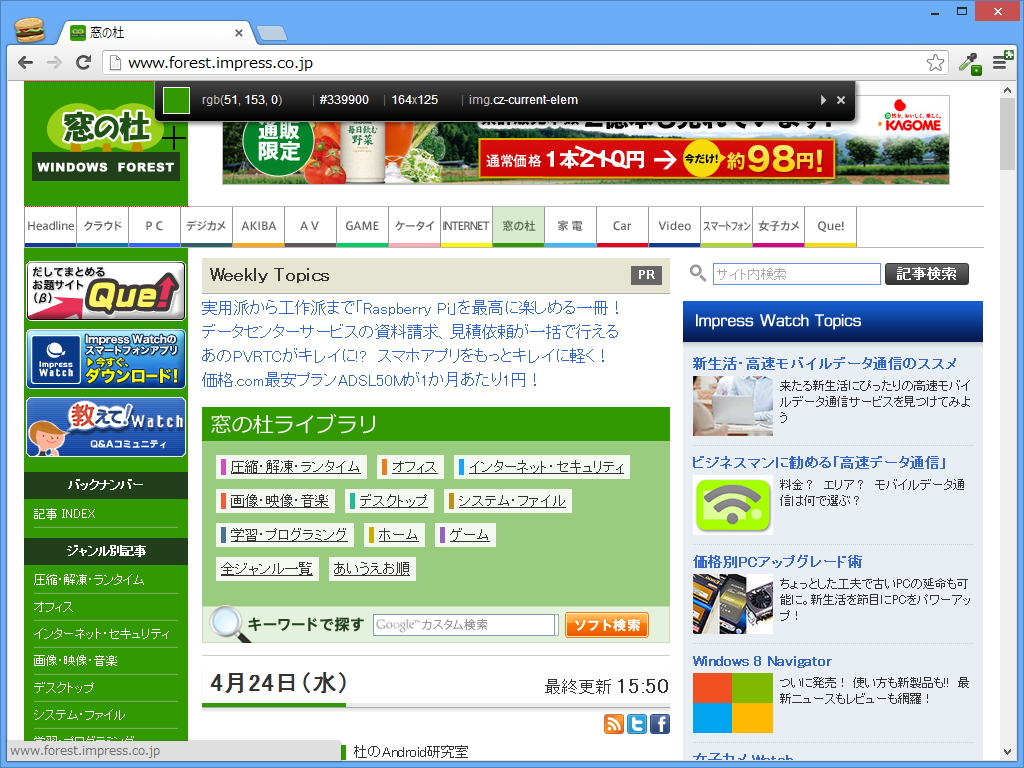
Task: Click inside the Google カスタム検索 field
Action: coord(465,624)
